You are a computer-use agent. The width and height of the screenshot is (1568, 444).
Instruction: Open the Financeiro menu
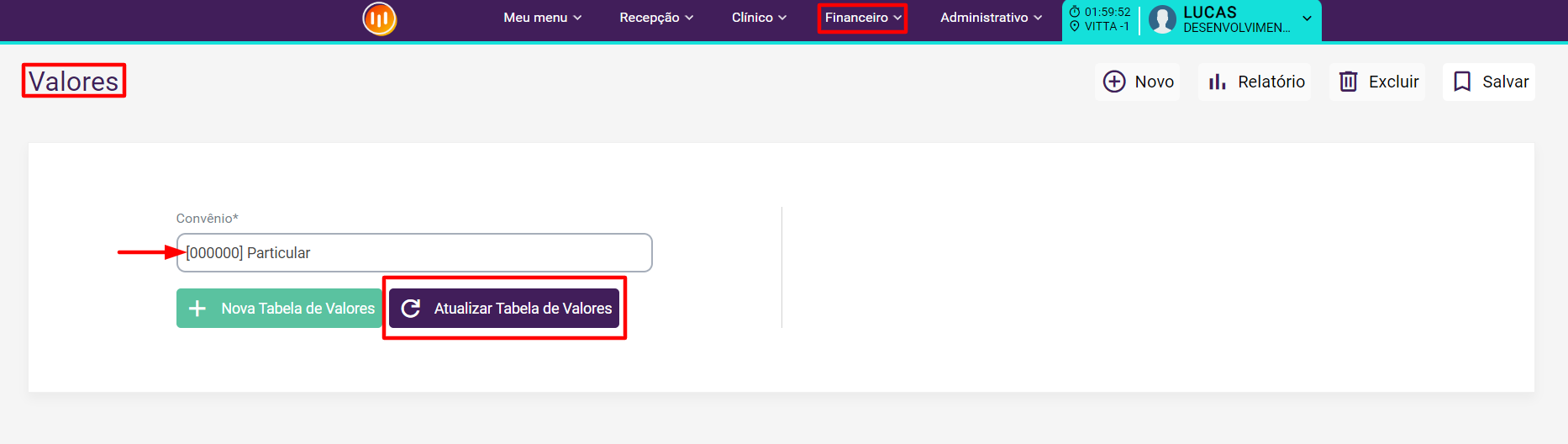[x=862, y=18]
